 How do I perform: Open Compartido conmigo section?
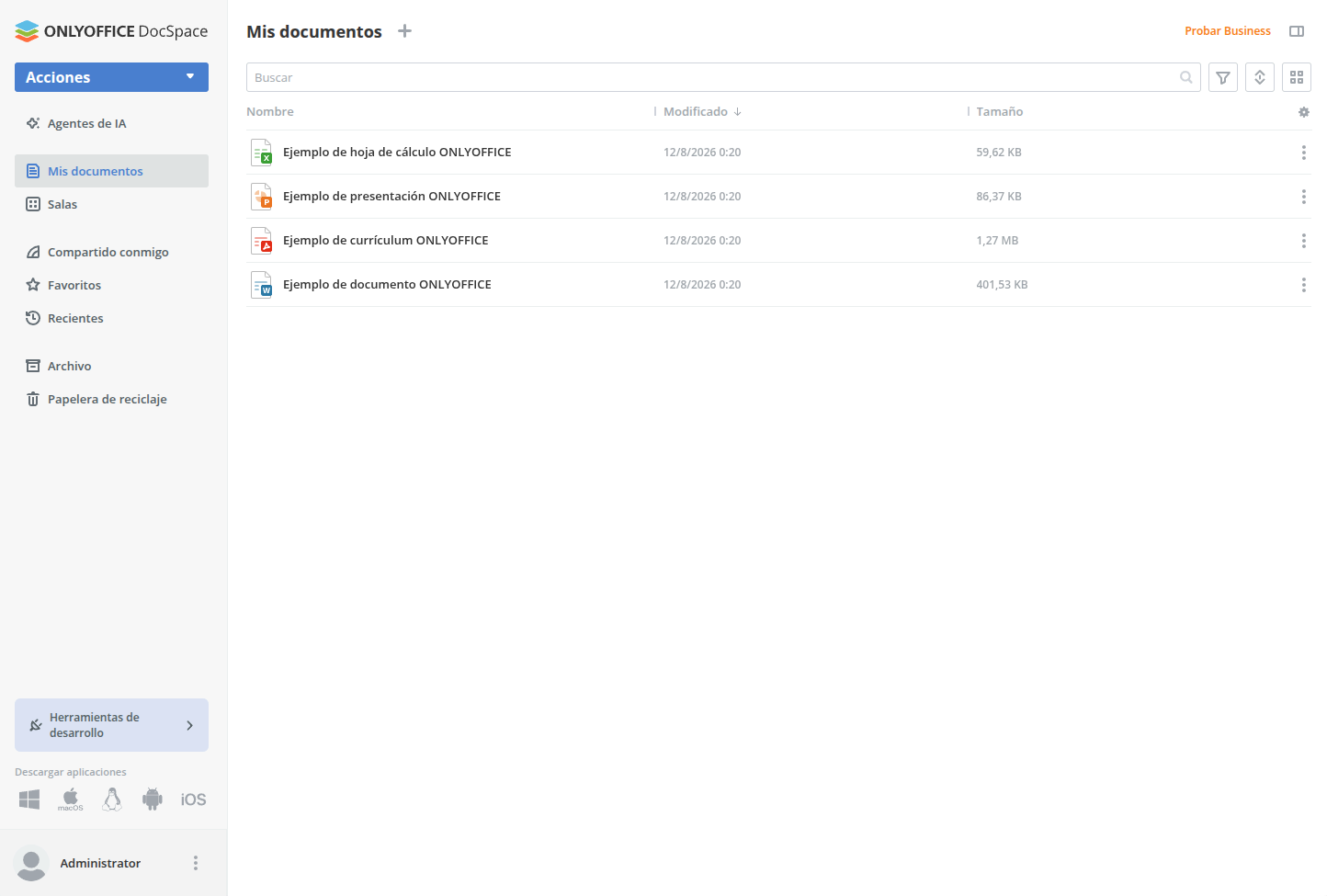coord(111,252)
